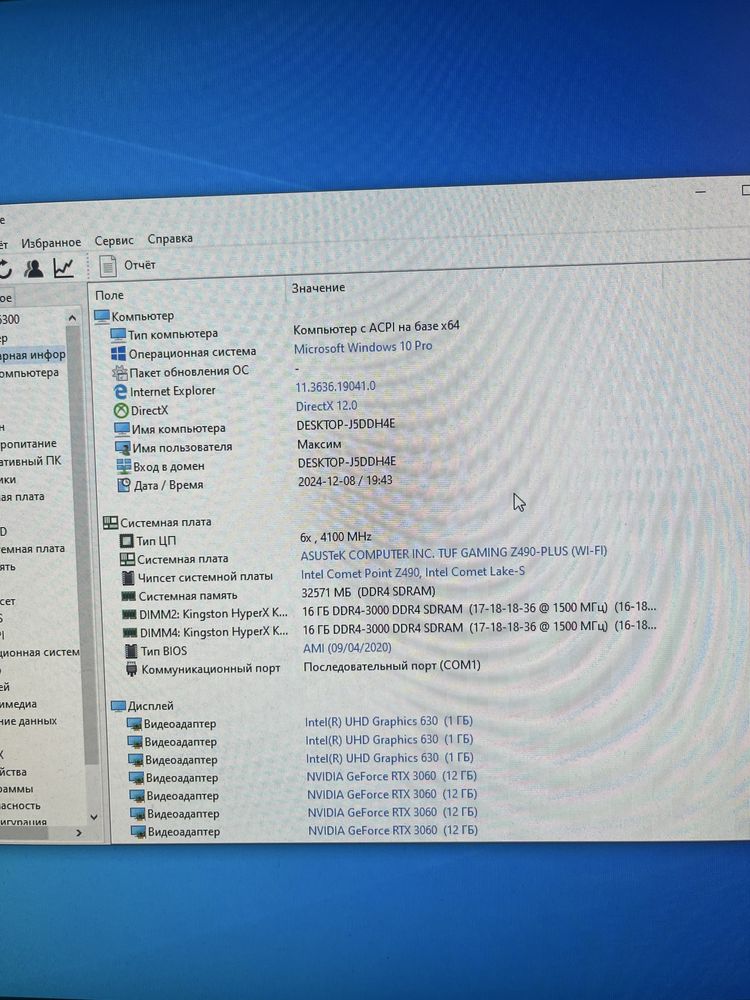Click the Дата / Время icon
This screenshot has width=750, height=1000.
coord(124,485)
